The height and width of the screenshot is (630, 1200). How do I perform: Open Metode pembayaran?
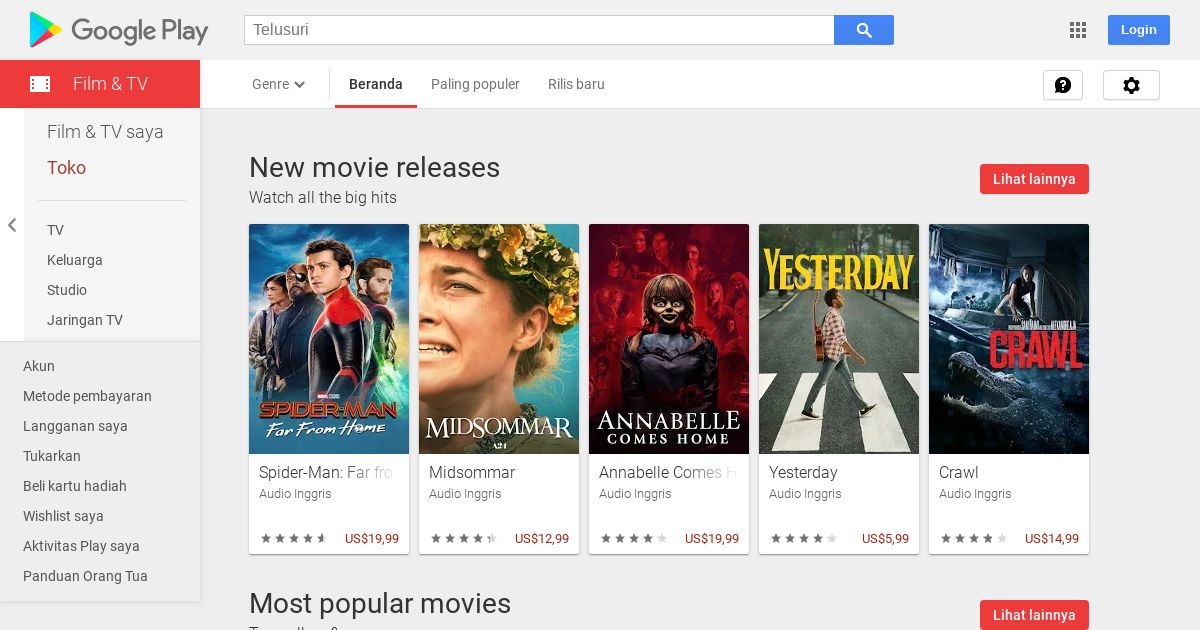tap(87, 396)
